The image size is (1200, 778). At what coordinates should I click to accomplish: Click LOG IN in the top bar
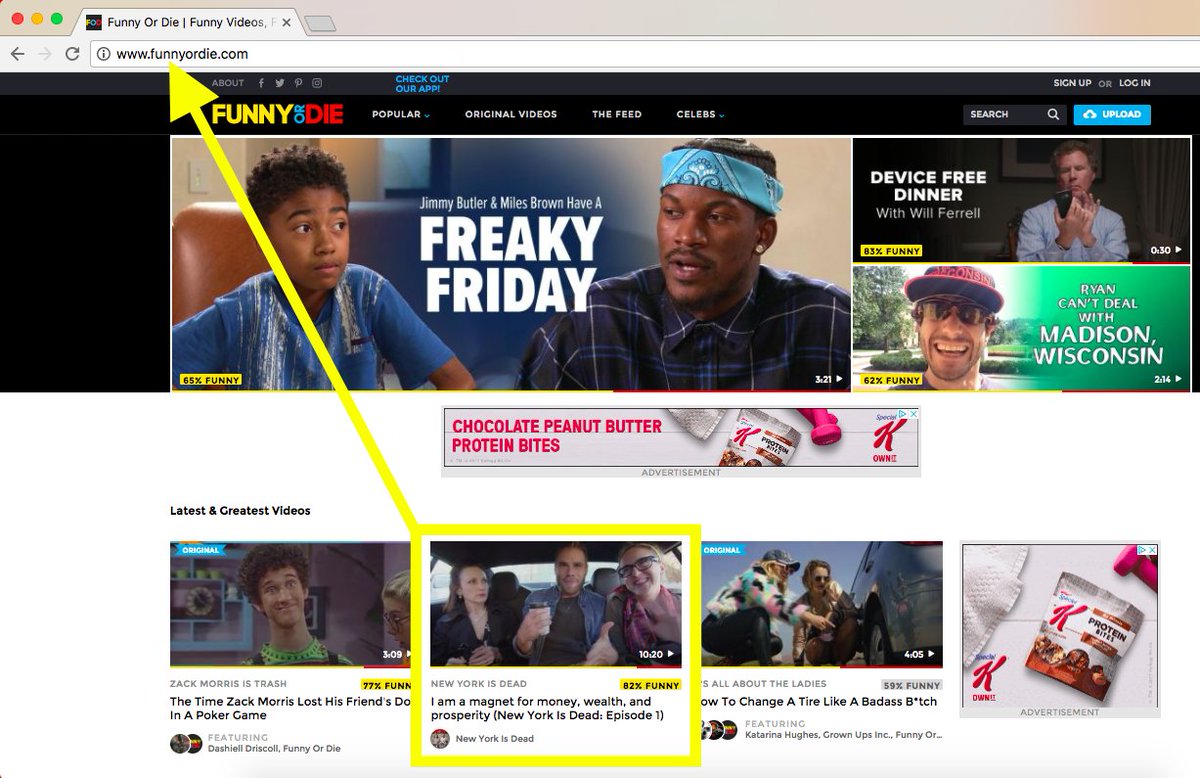tap(1134, 83)
